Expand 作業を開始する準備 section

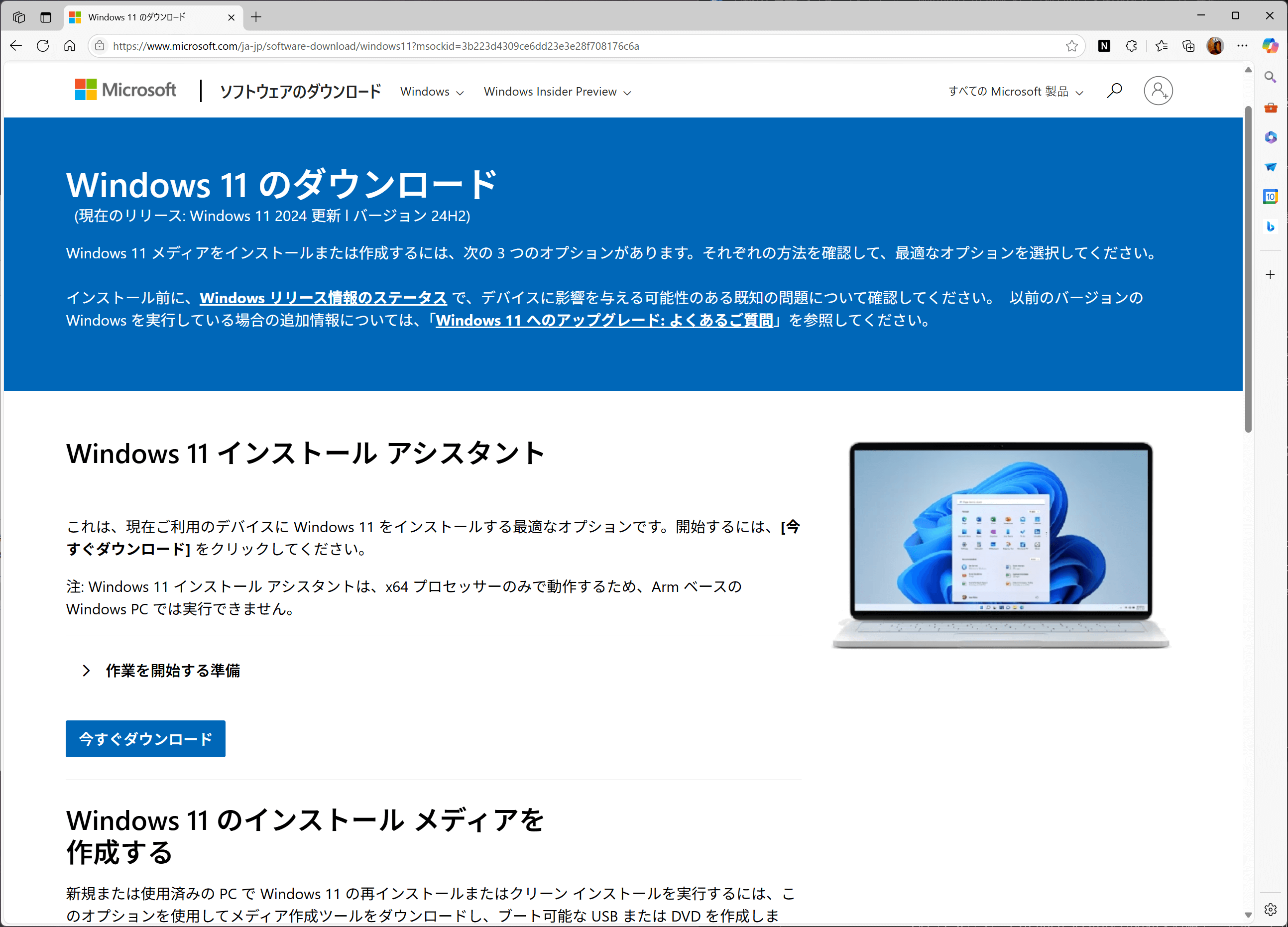pyautogui.click(x=161, y=670)
